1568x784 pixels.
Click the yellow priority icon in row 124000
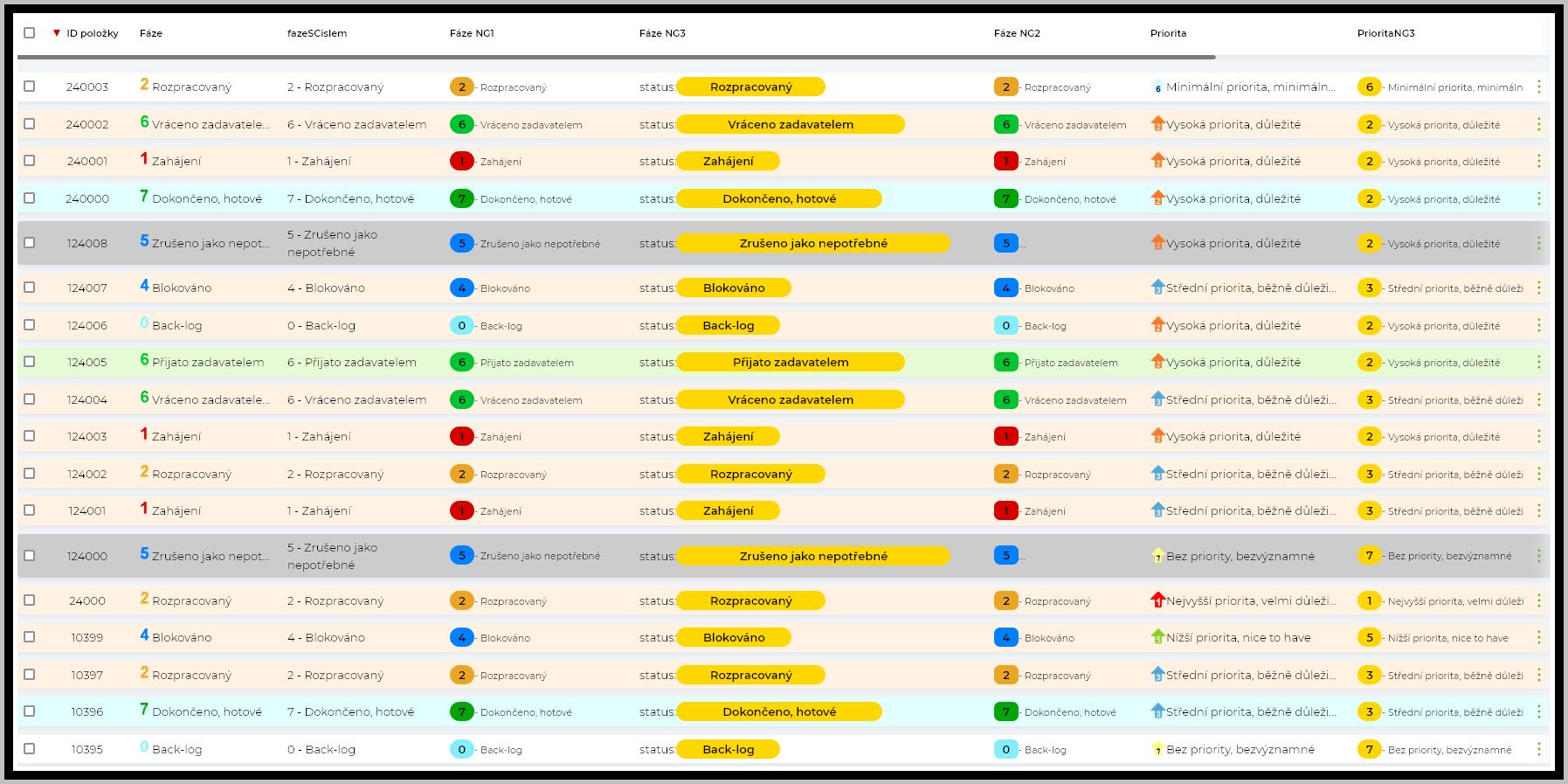(1157, 556)
